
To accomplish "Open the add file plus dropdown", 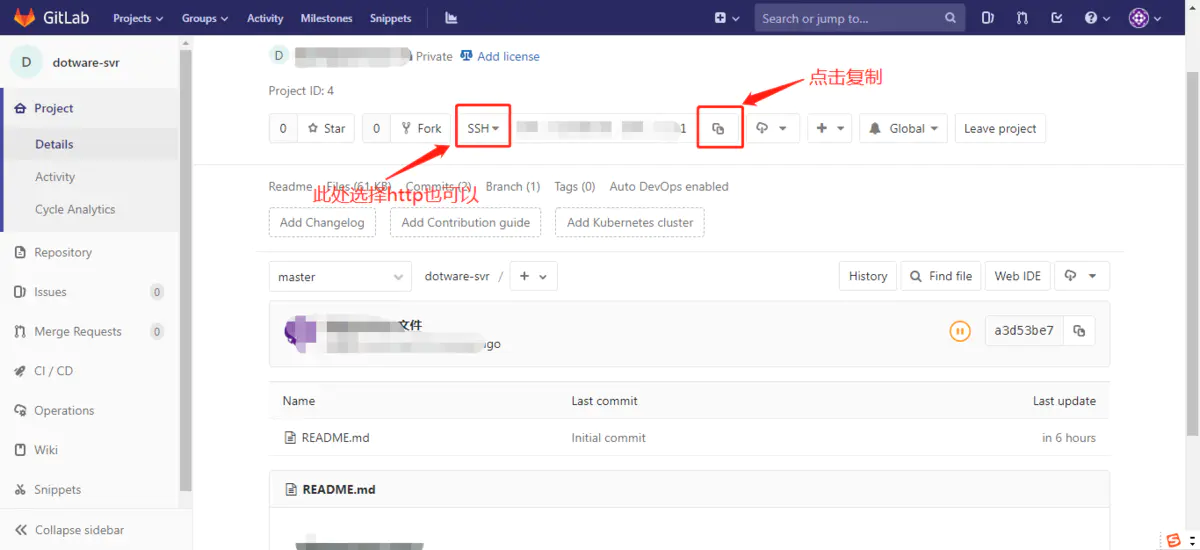I will tap(534, 277).
